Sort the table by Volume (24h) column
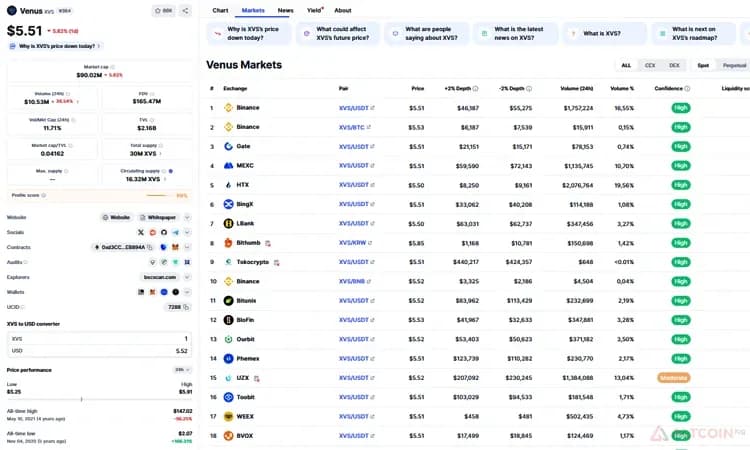This screenshot has width=750, height=450. click(x=576, y=88)
